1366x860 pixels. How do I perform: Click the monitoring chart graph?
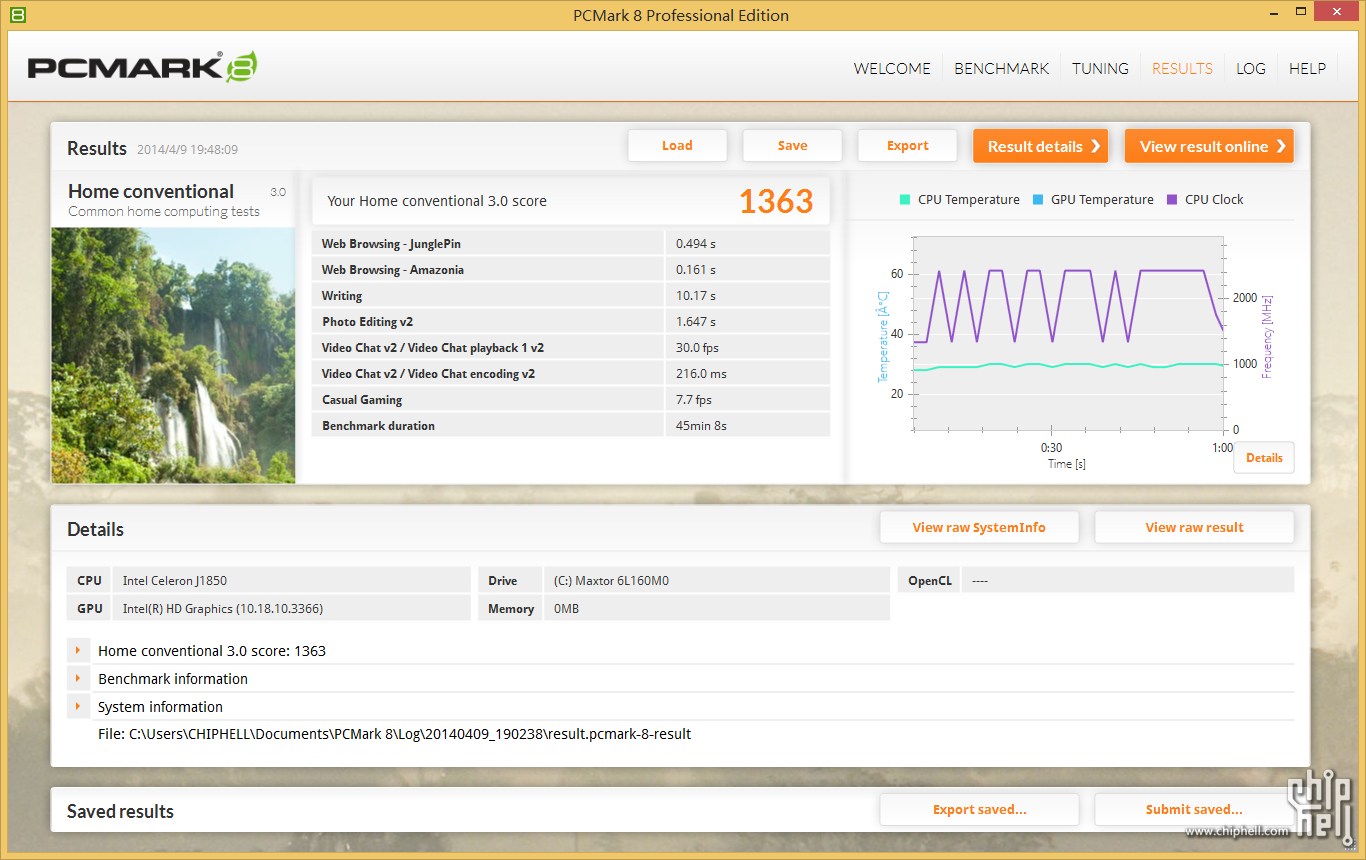tap(1068, 335)
